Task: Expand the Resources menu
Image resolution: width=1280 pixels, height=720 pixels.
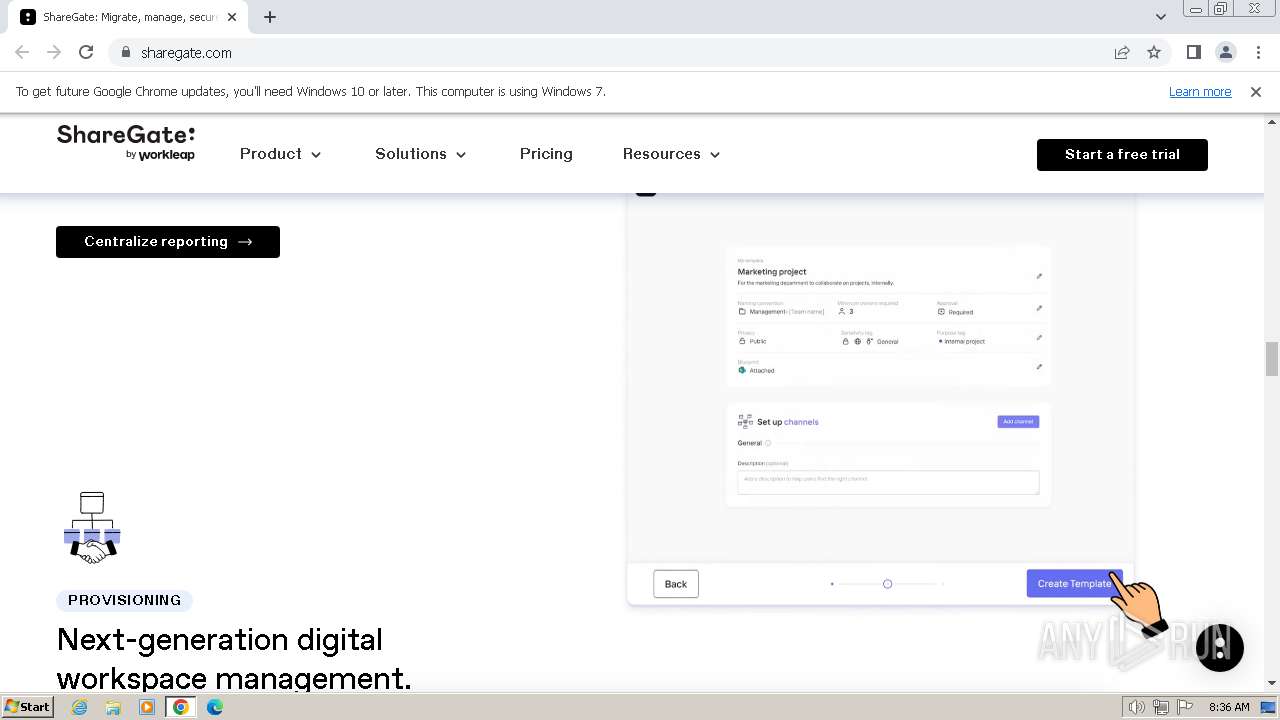Action: pyautogui.click(x=671, y=154)
